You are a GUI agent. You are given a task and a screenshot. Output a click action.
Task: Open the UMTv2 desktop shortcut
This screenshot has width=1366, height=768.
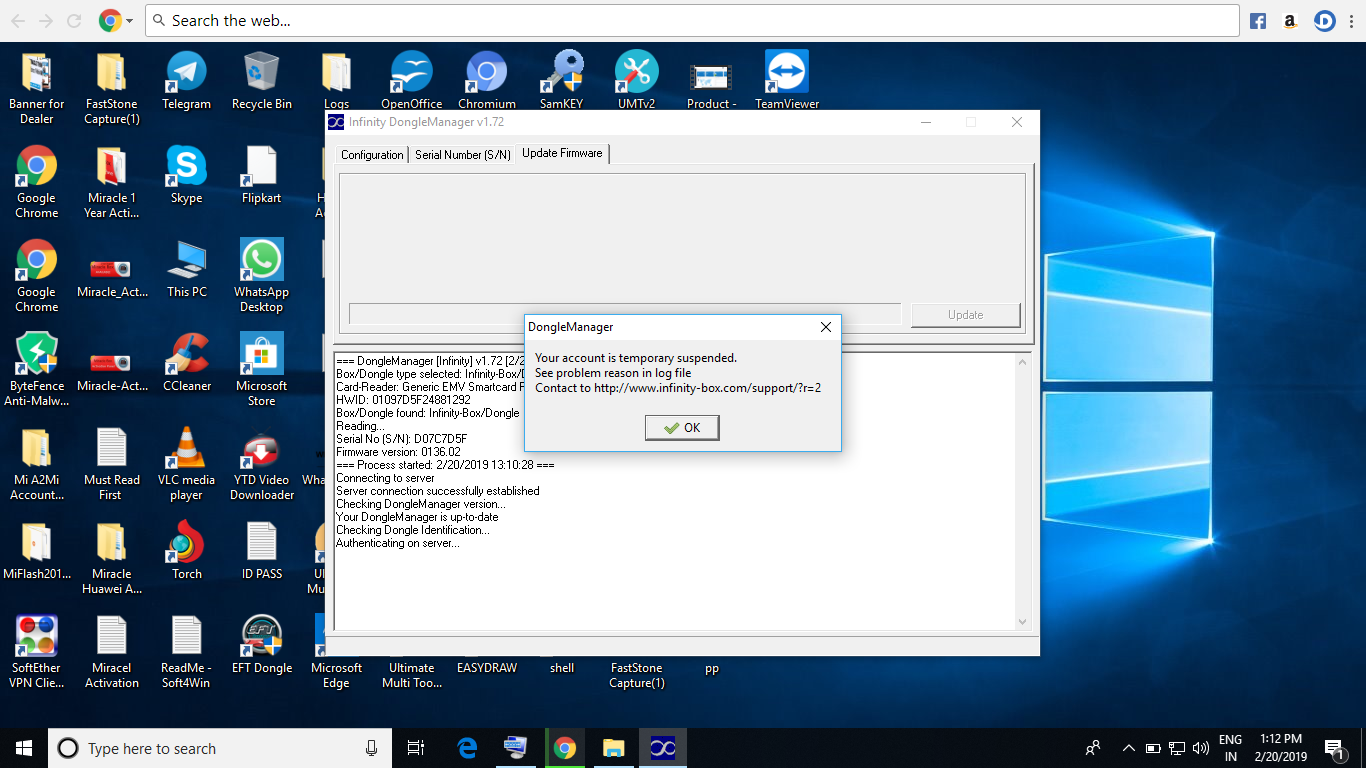636,80
